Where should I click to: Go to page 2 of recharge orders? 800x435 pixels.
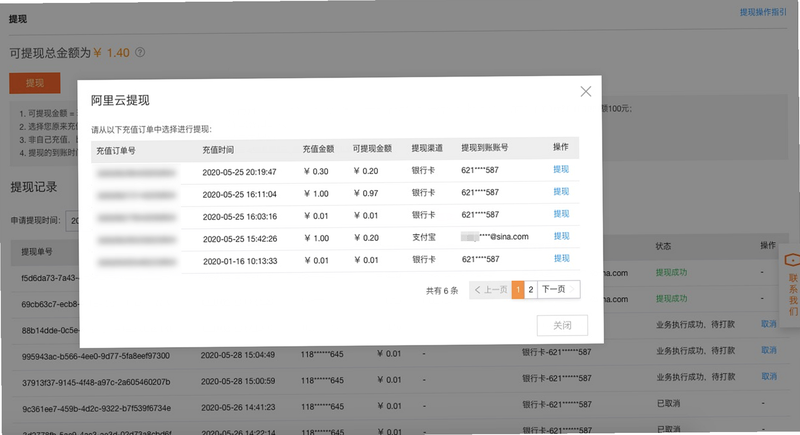[531, 290]
